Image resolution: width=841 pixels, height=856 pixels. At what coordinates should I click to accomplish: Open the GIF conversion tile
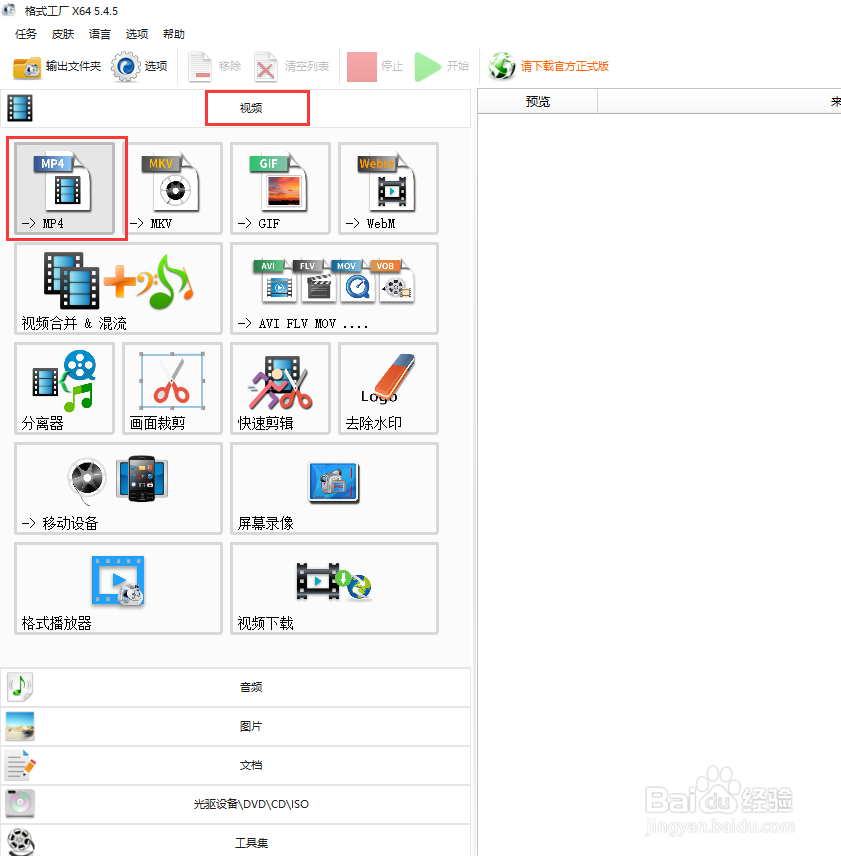(x=281, y=188)
